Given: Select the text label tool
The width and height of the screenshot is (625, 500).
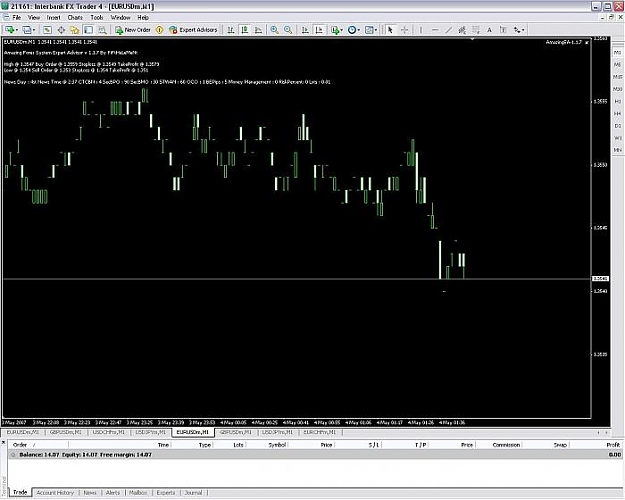Looking at the screenshot, I should (503, 30).
